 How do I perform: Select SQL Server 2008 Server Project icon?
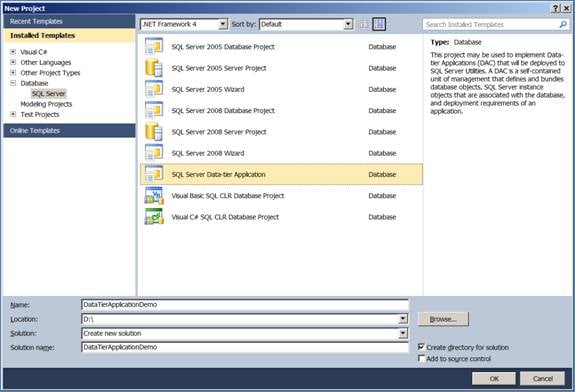tap(154, 132)
